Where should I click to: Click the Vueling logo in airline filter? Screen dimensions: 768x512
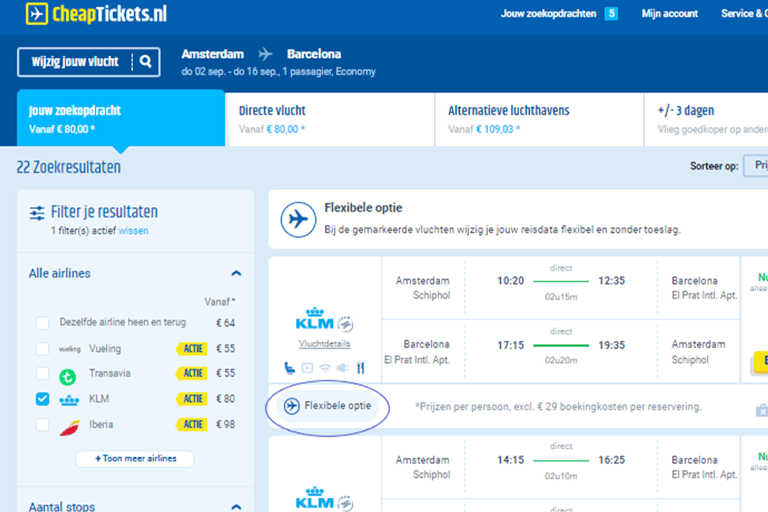point(70,349)
